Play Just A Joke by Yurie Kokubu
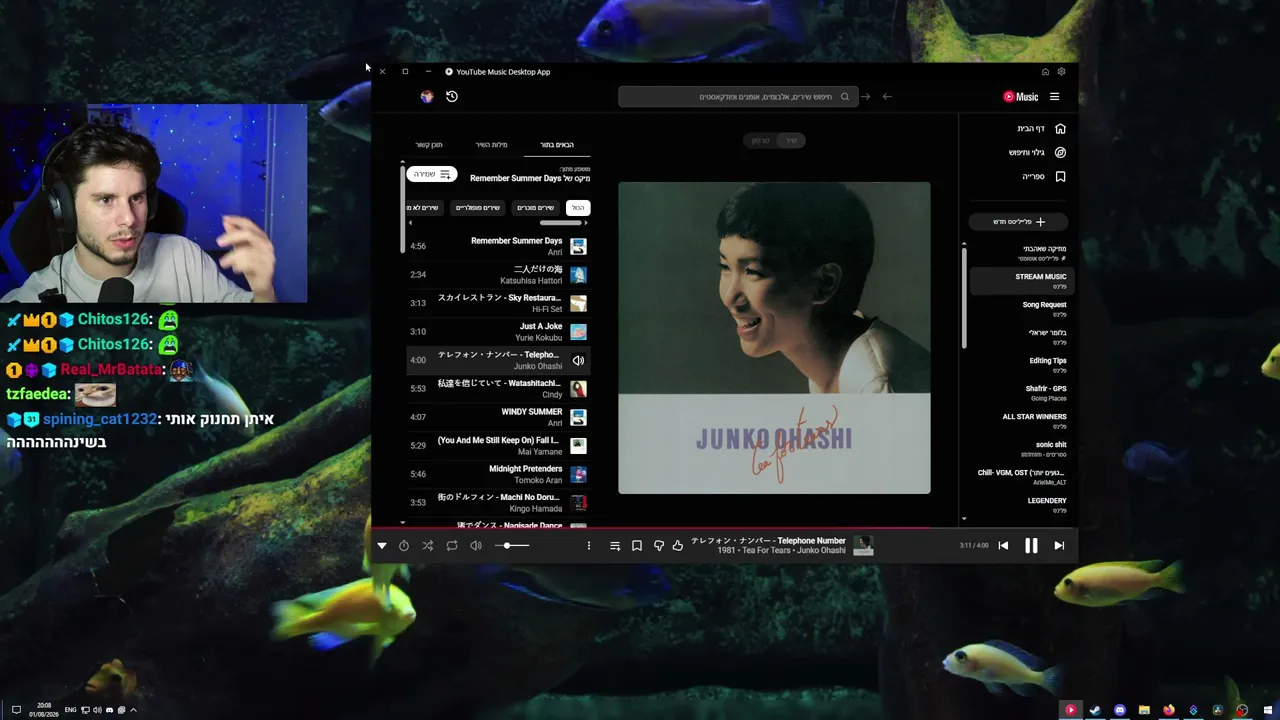Image resolution: width=1280 pixels, height=720 pixels. 498,332
